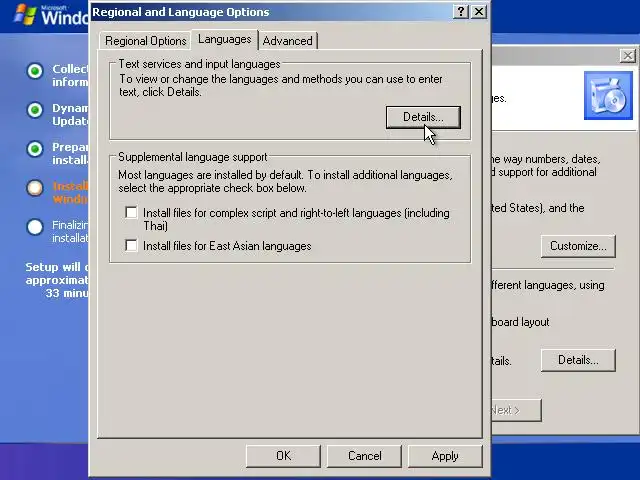This screenshot has height=480, width=640.
Task: Apply the language settings
Action: 445,456
